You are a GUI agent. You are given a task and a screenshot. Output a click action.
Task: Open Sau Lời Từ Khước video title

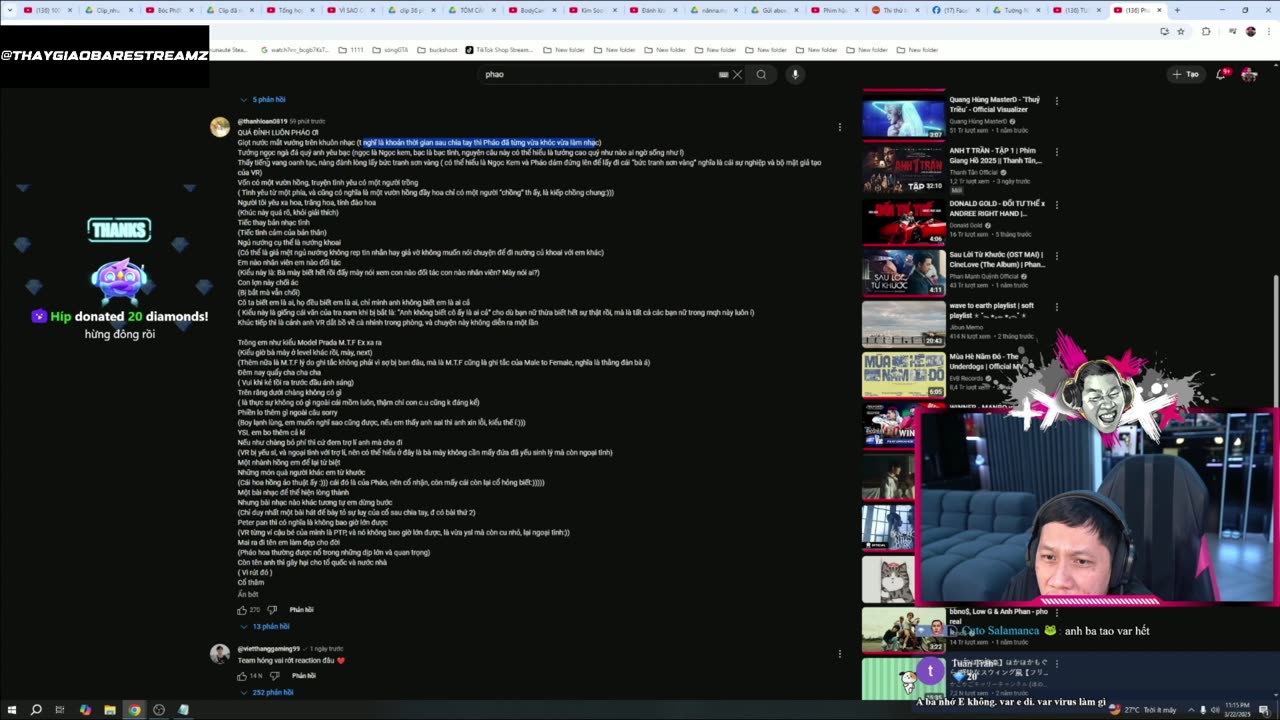pyautogui.click(x=997, y=260)
